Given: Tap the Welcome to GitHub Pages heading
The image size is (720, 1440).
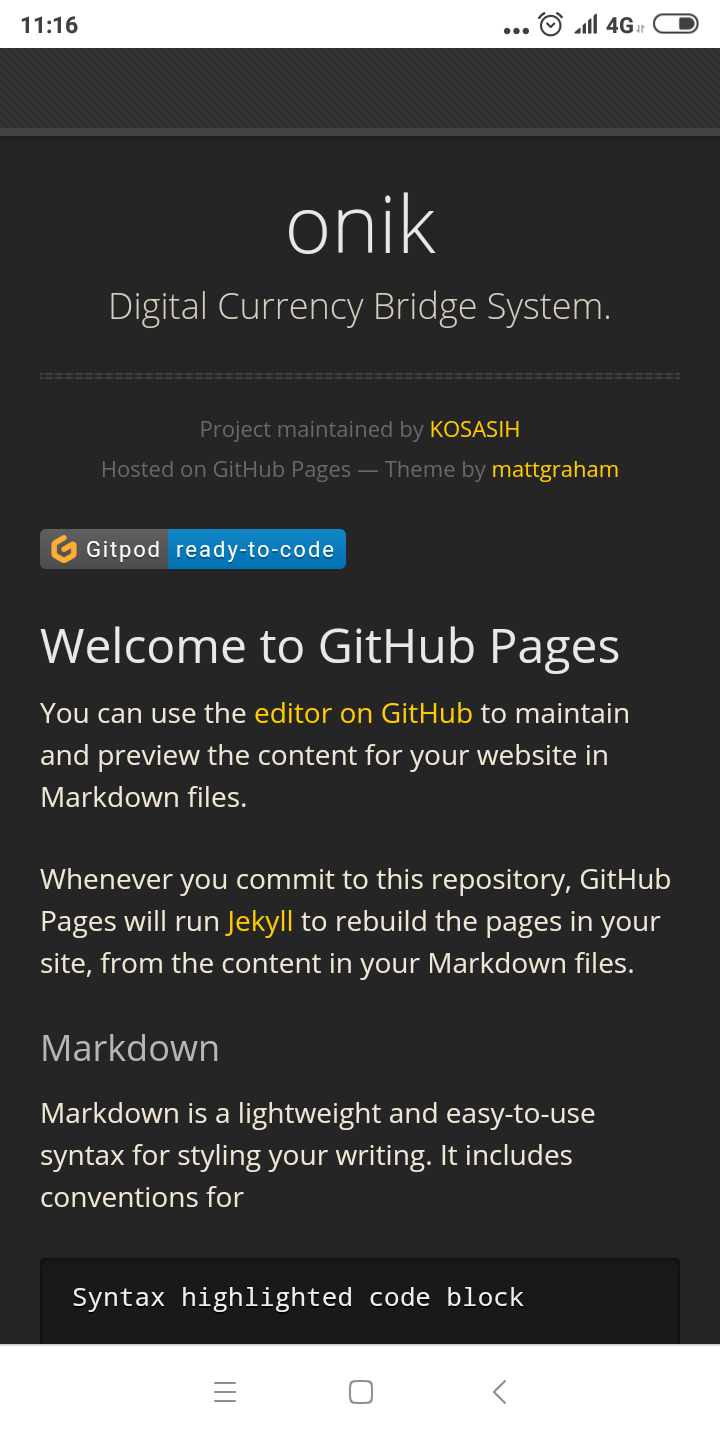Looking at the screenshot, I should pyautogui.click(x=330, y=646).
